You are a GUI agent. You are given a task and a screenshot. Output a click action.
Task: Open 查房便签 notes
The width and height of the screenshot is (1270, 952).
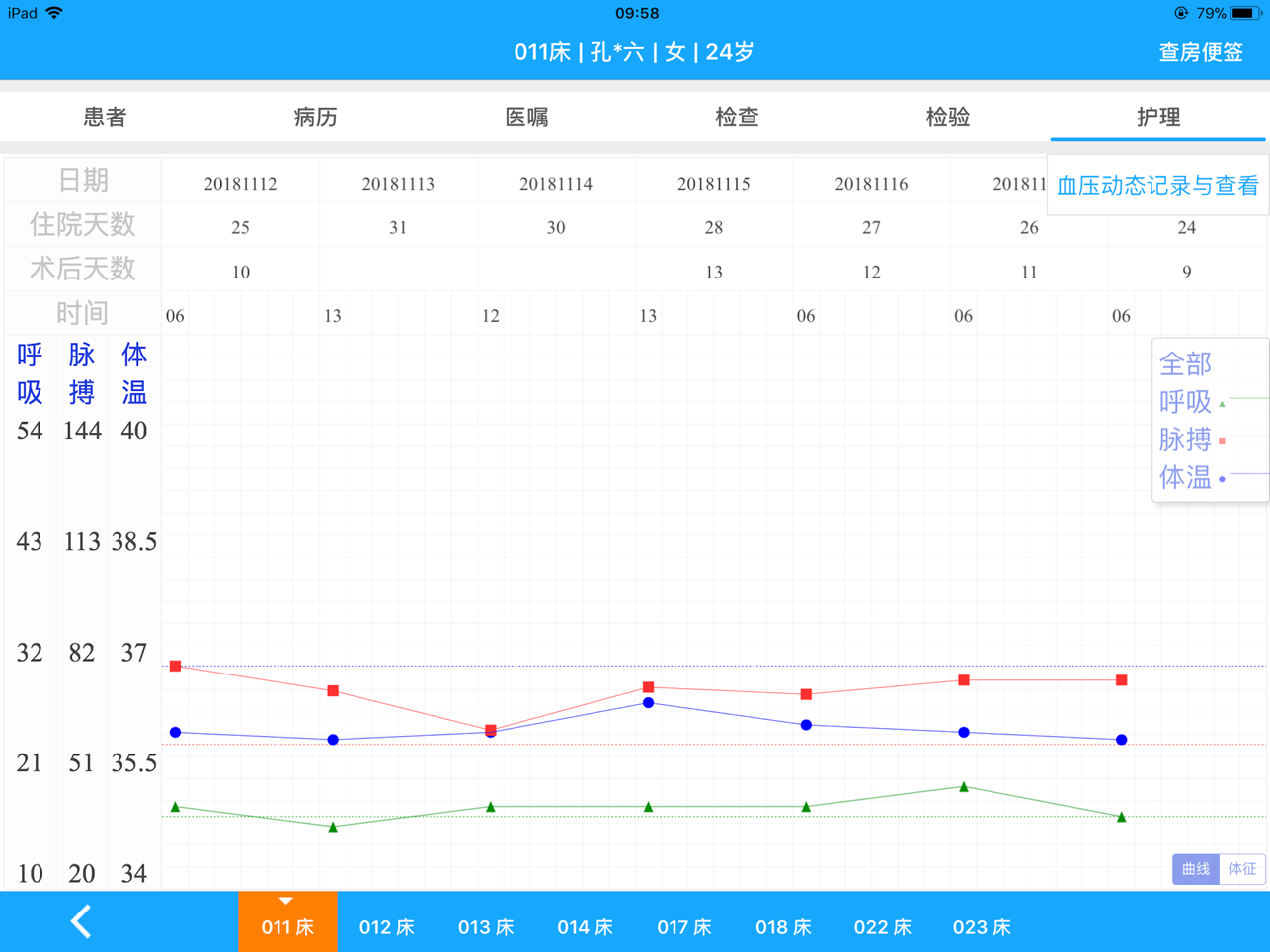[x=1200, y=52]
